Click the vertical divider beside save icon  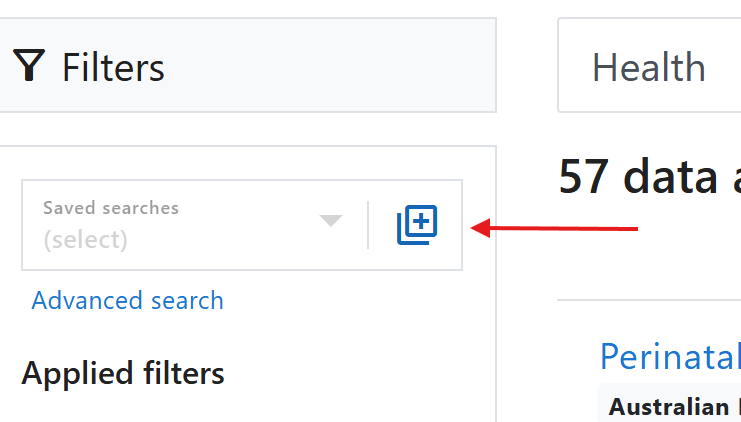point(368,225)
